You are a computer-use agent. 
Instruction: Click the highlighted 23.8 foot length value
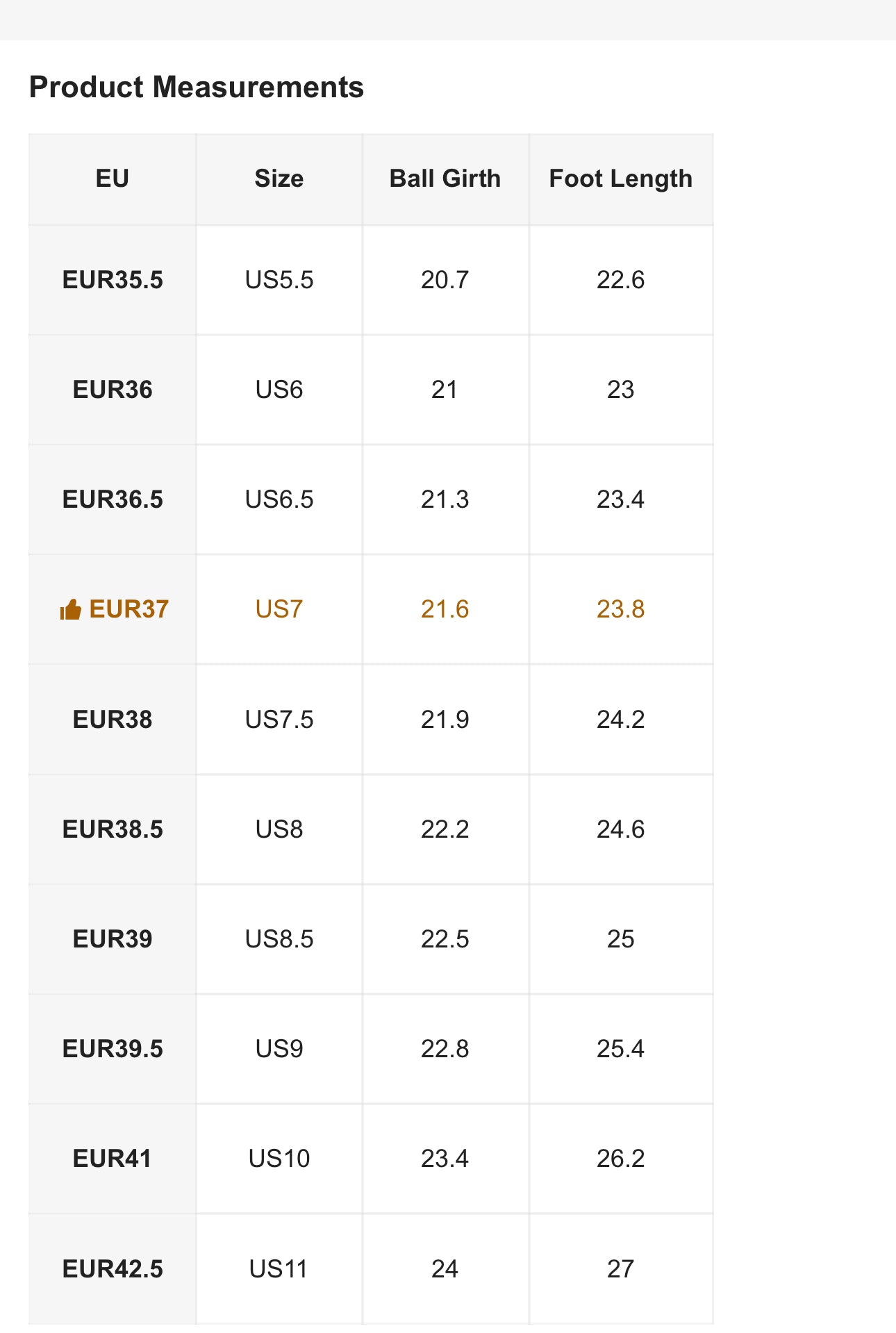tap(620, 609)
